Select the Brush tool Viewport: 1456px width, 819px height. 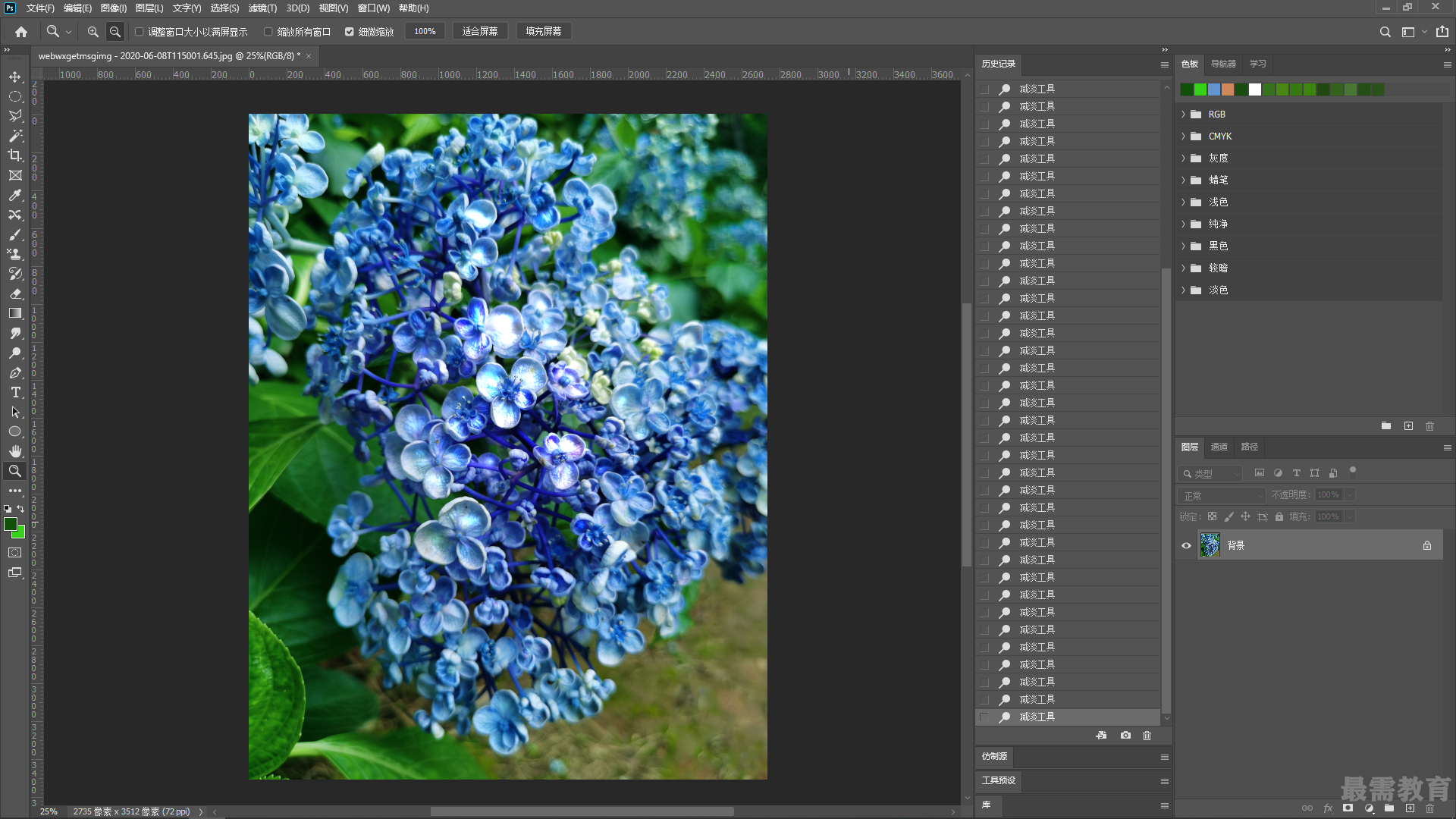15,234
